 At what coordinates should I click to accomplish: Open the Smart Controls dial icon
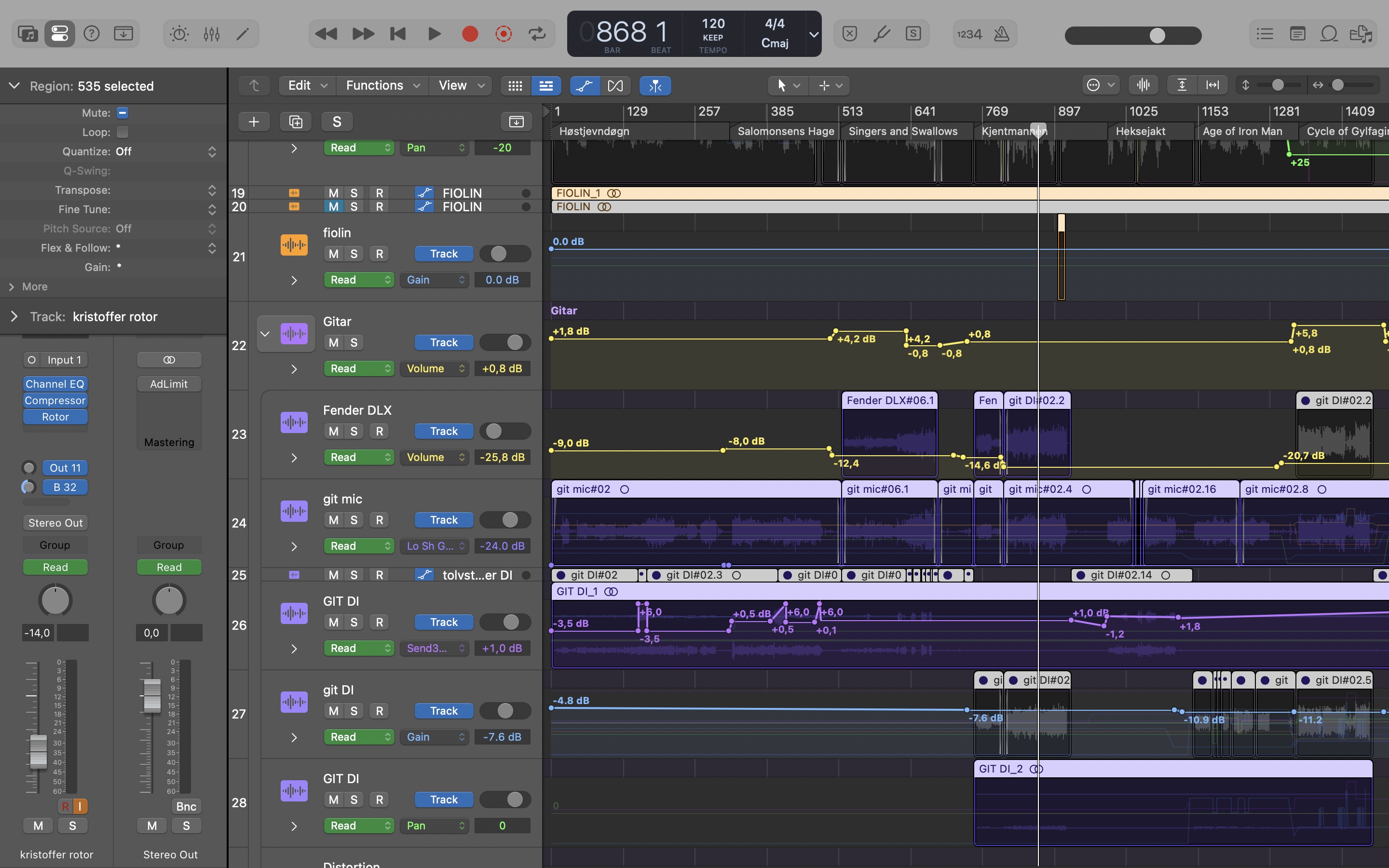tap(179, 34)
